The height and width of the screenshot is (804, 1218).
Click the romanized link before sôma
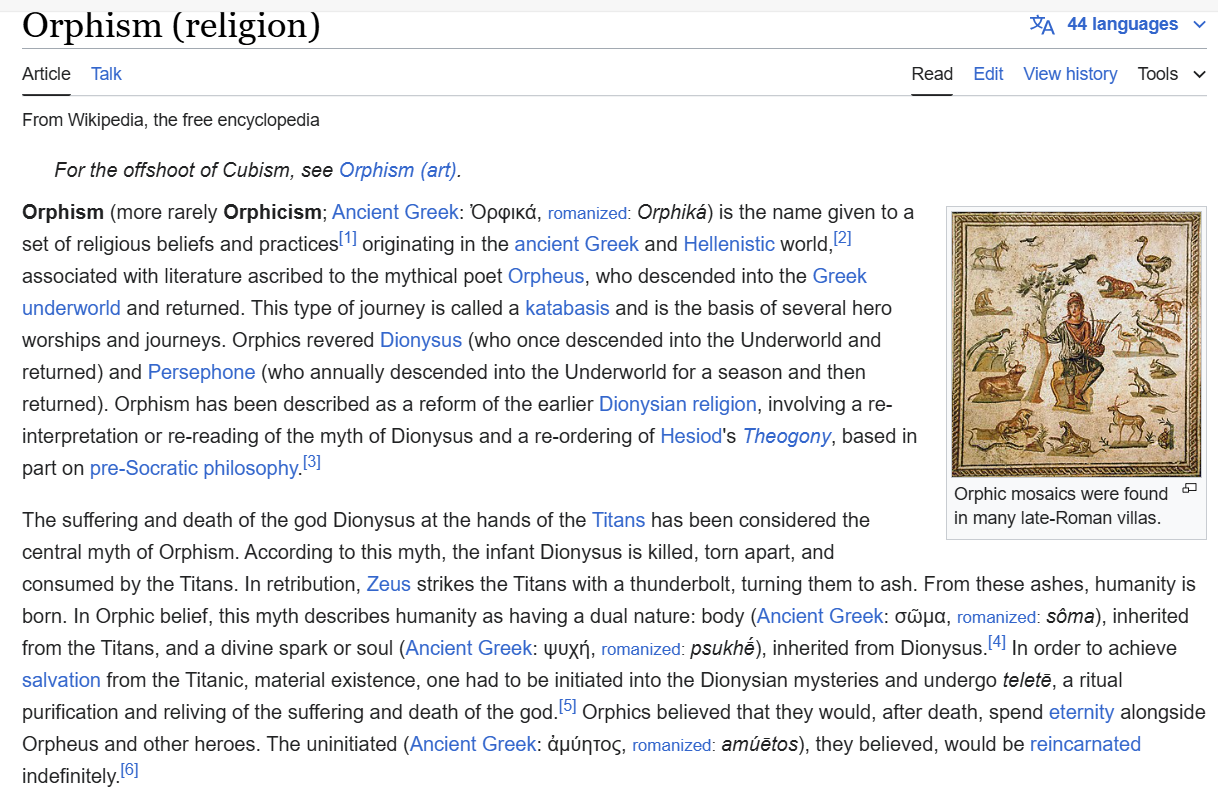tap(996, 617)
